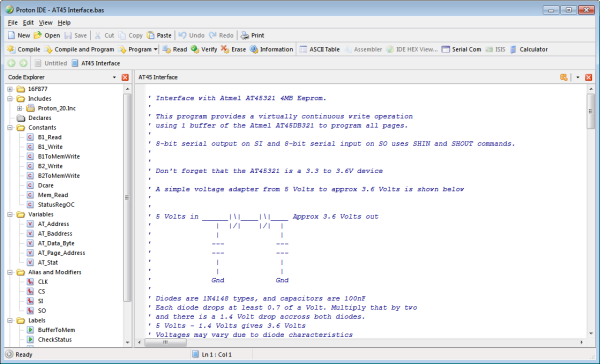Open the Calculator tool

[x=528, y=49]
